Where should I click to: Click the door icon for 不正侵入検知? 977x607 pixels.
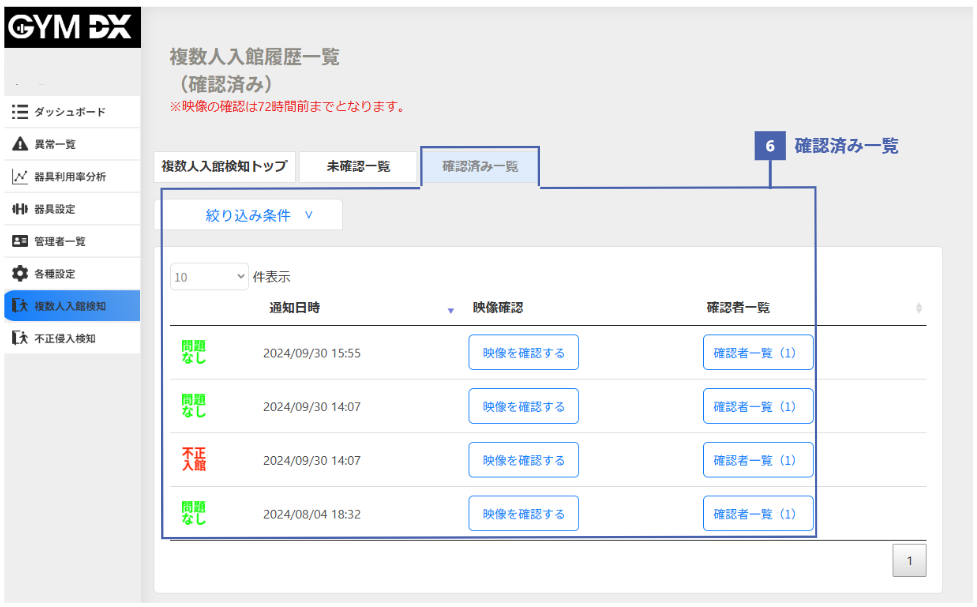(x=20, y=338)
